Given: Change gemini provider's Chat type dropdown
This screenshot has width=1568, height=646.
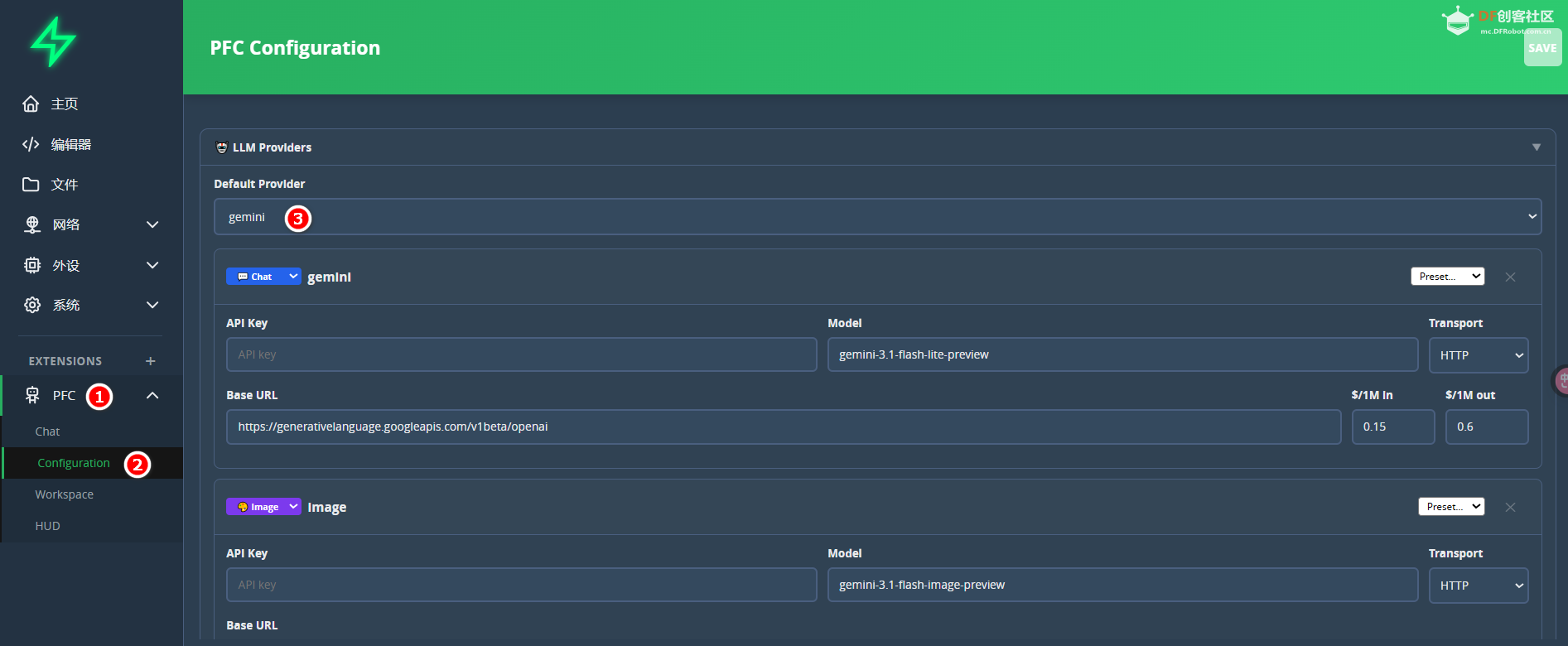Looking at the screenshot, I should point(263,277).
